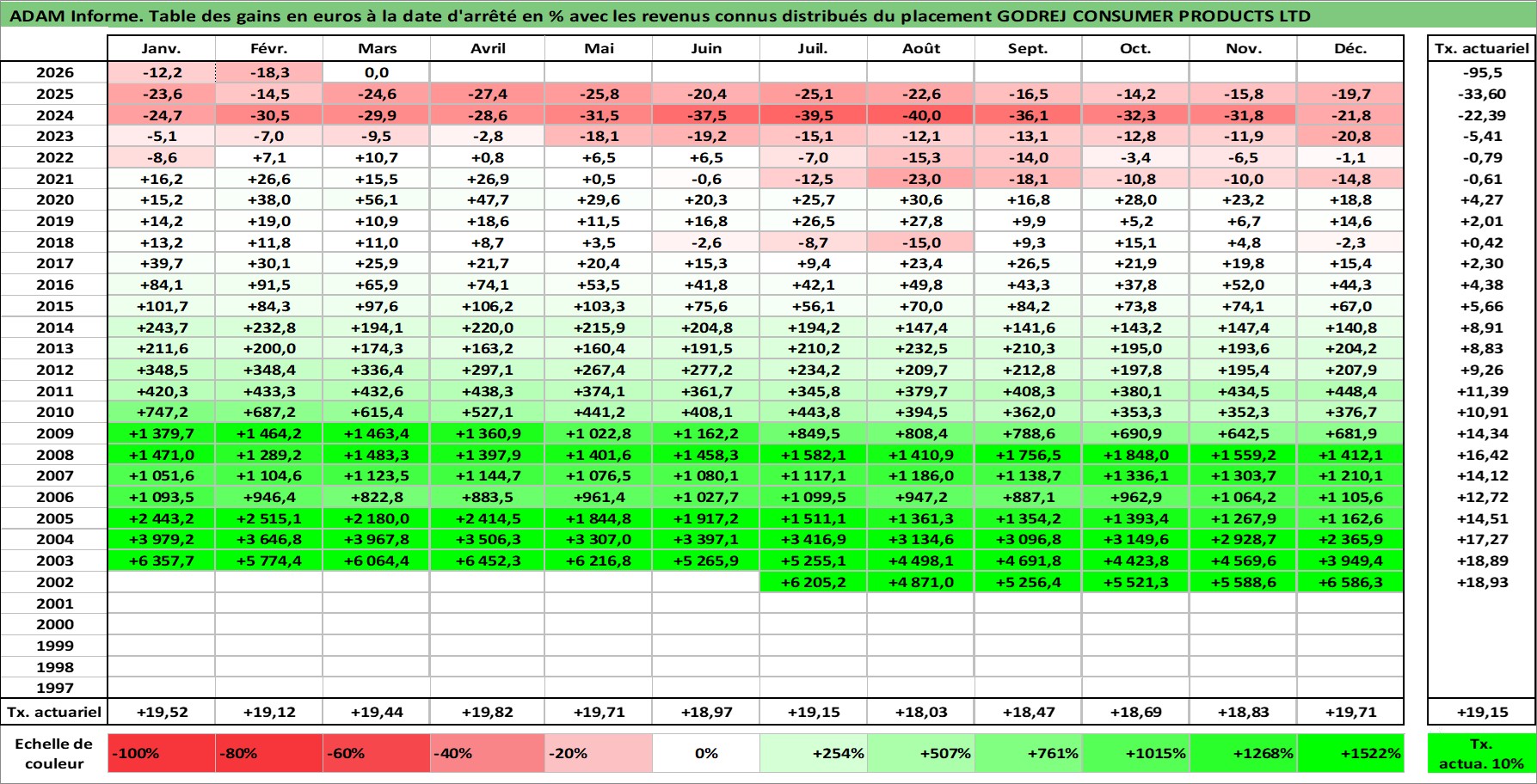The height and width of the screenshot is (784, 1537).
Task: Click the "ADAM Informe" title banner text
Action: 660,15
